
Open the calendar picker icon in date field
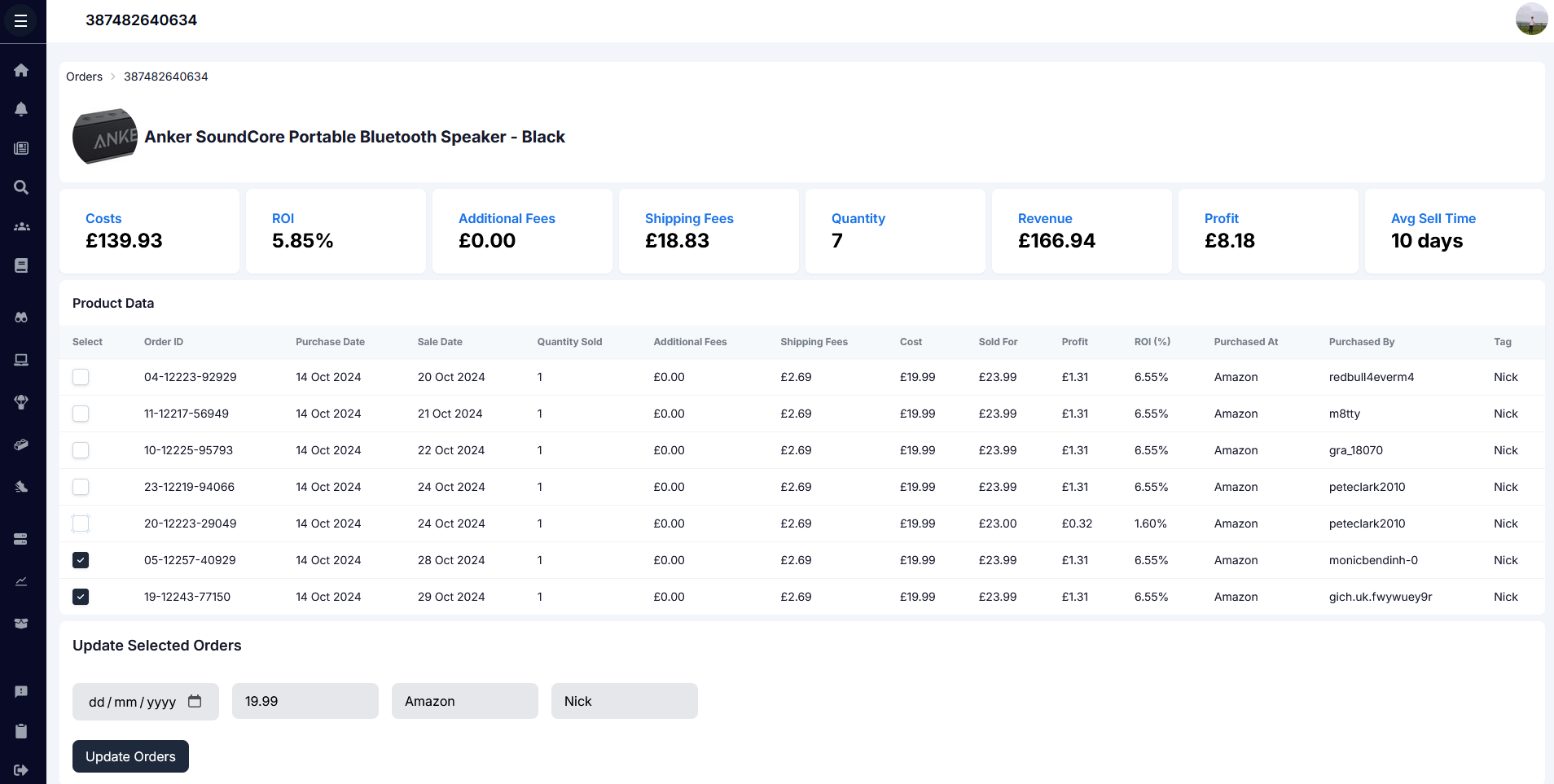(x=195, y=701)
